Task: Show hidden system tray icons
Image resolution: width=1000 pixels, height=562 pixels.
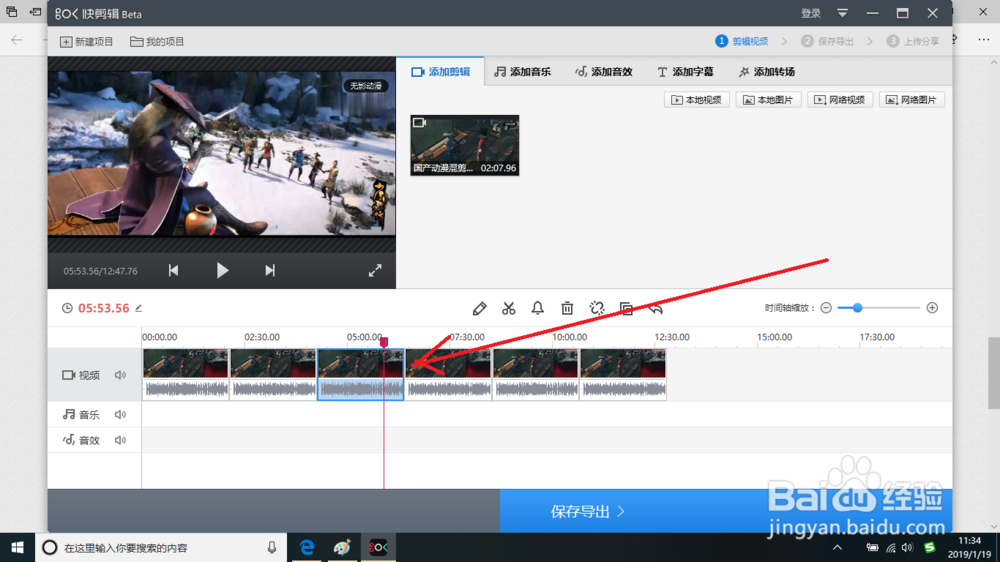Action: (837, 547)
